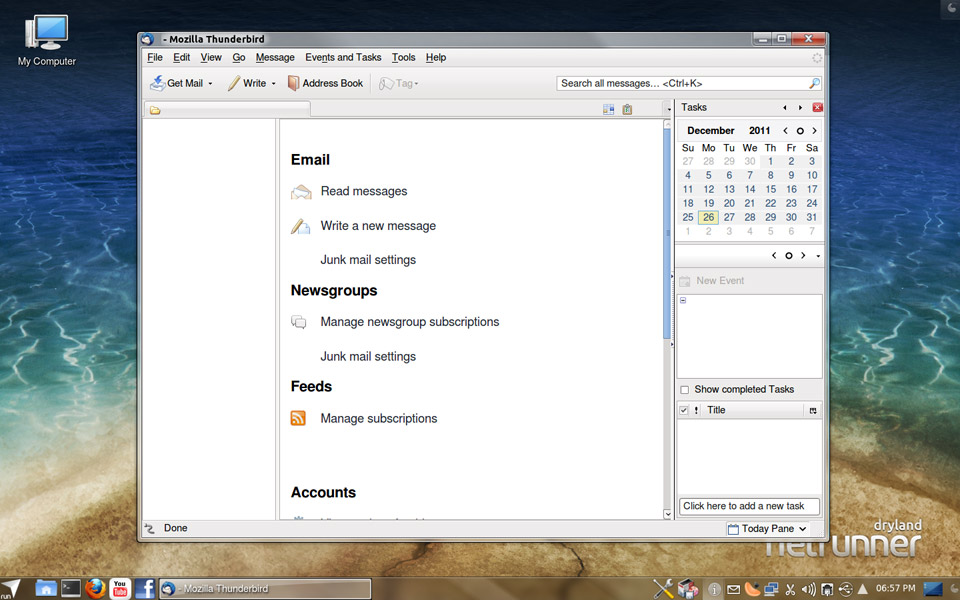Screen dimensions: 960x600
Task: Click the completed checkmark column header
Action: 684,410
